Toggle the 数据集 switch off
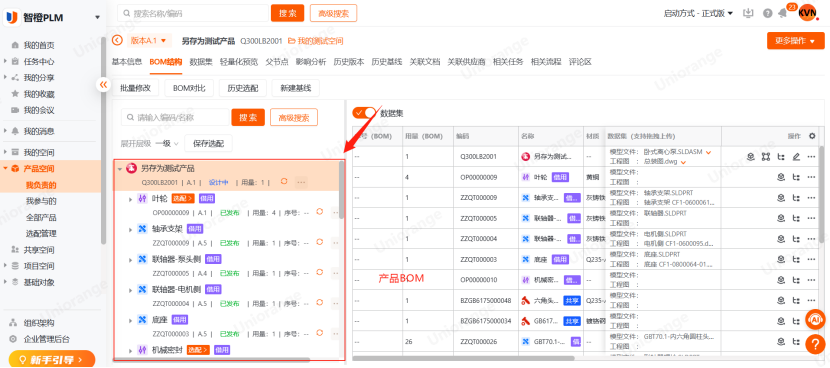 click(364, 113)
